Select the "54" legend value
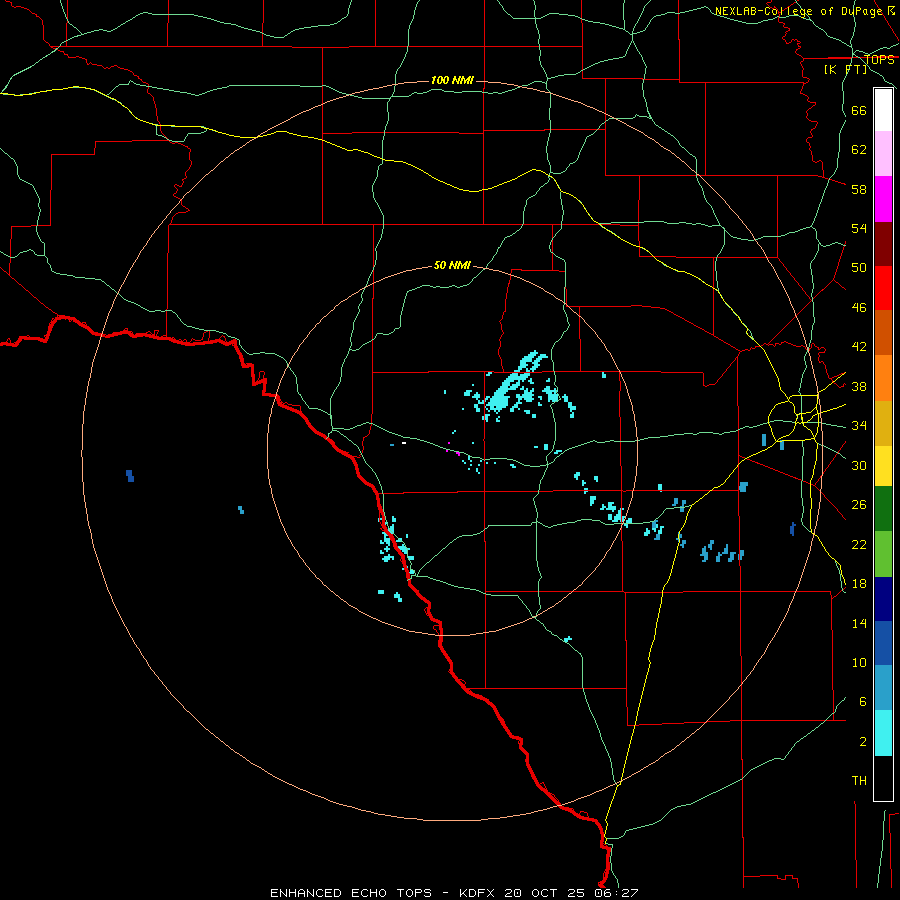 pyautogui.click(x=859, y=228)
